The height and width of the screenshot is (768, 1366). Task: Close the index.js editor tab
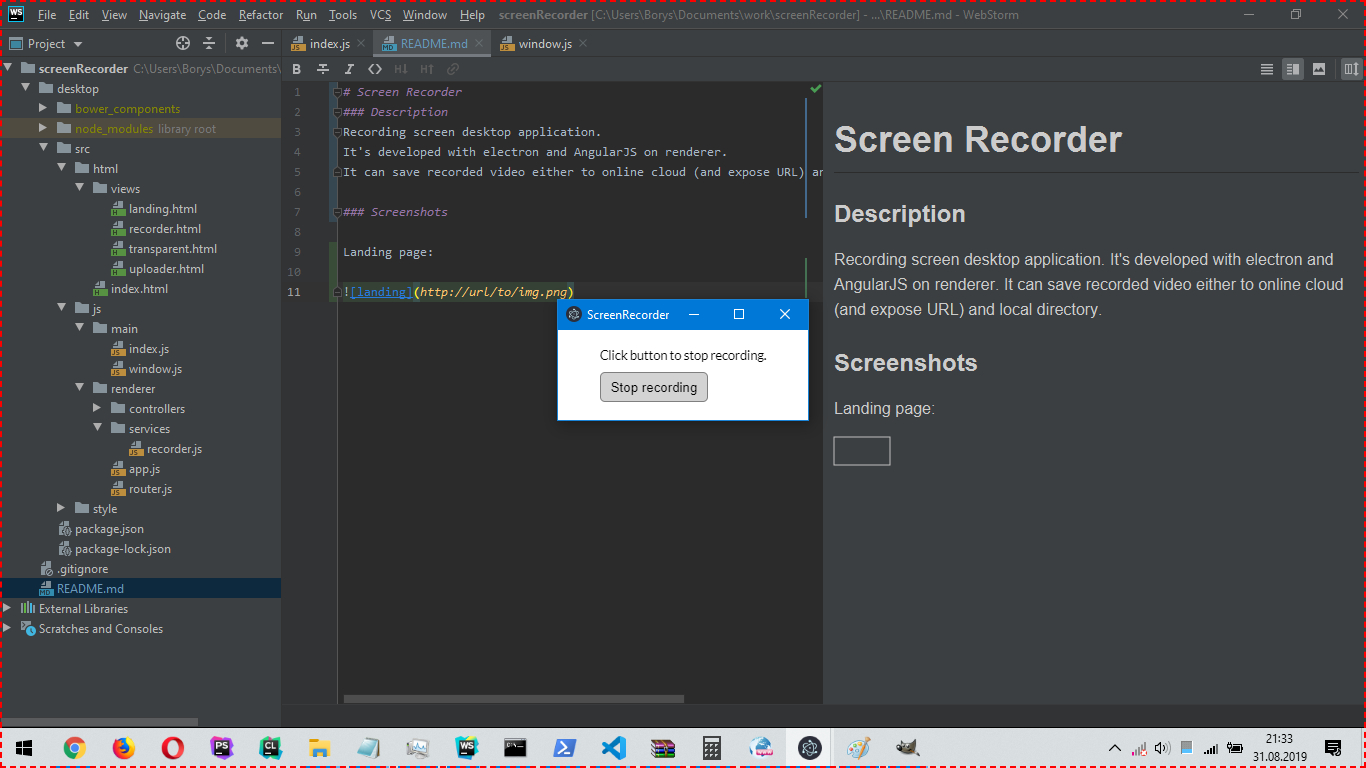point(361,43)
